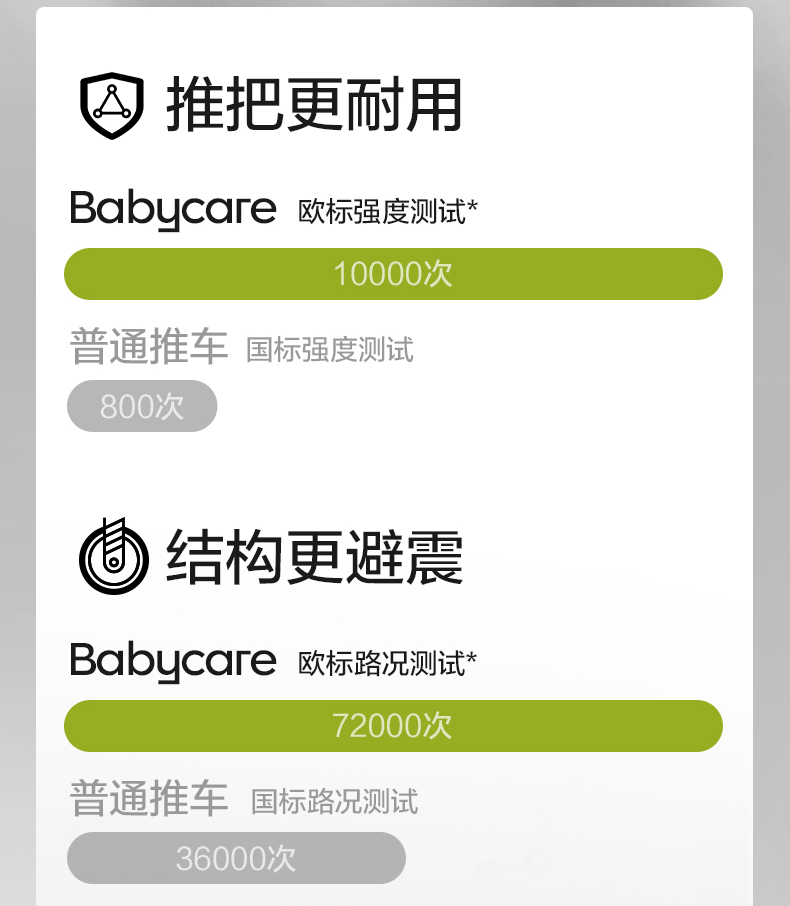
Task: Click the asterisk after 欧标路况测试
Action: click(x=472, y=658)
